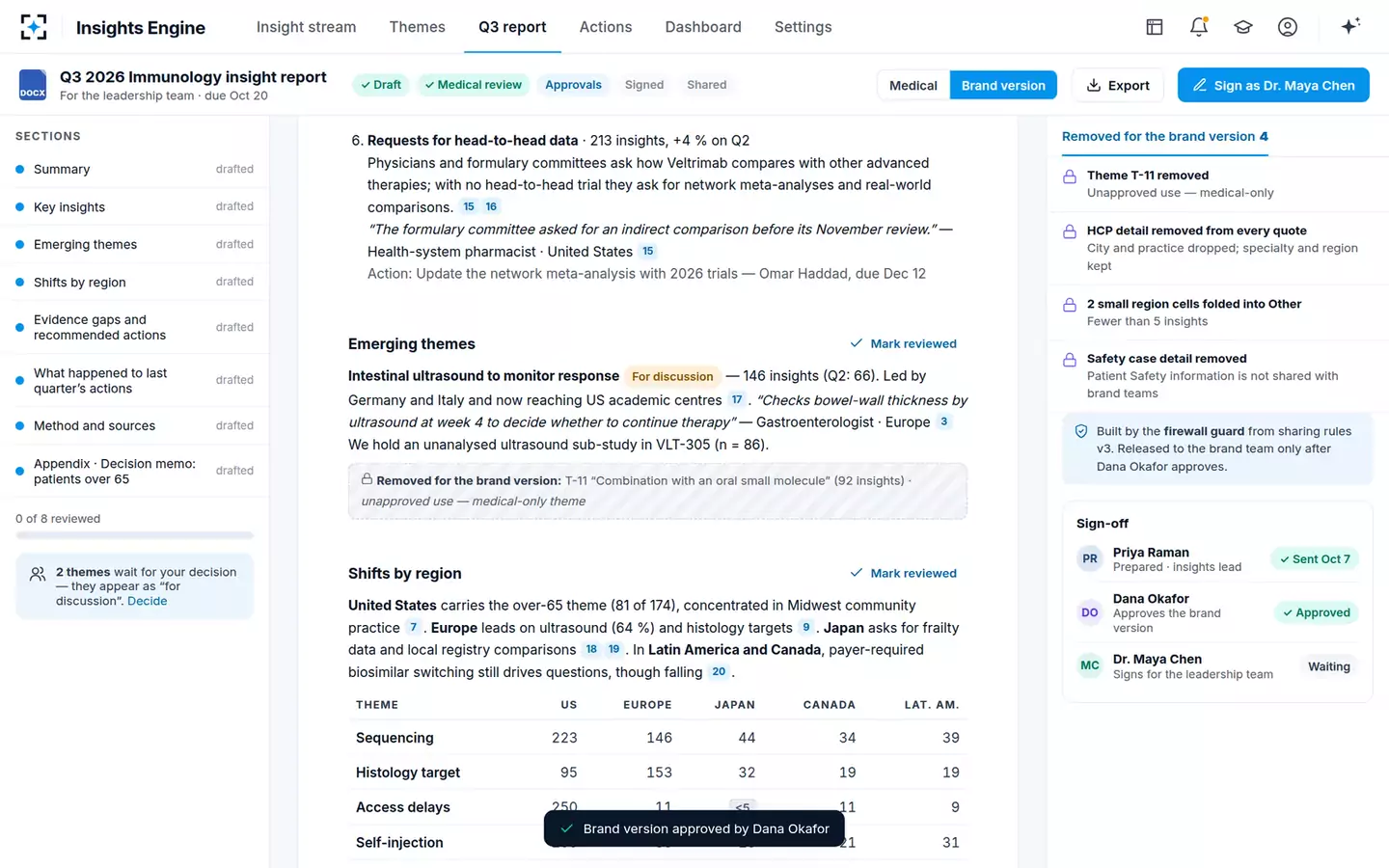The image size is (1389, 868).
Task: Open the Insight stream tab
Action: coord(306,27)
